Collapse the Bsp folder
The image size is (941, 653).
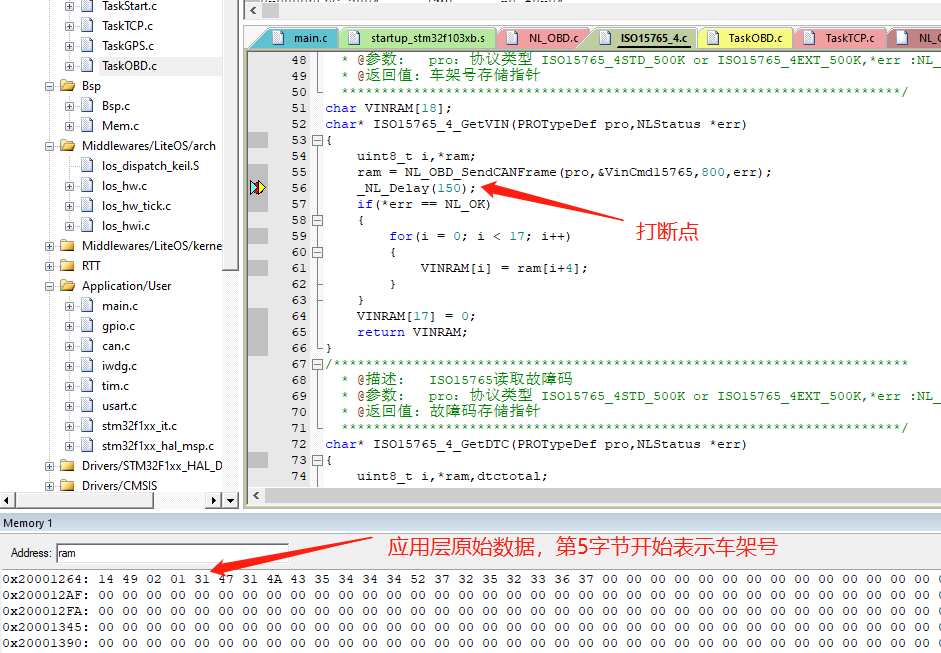pos(50,86)
